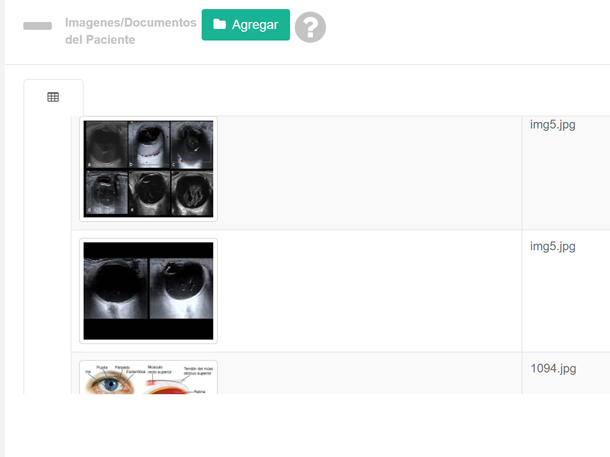Open the six-panel ultrasound thumbnail

coord(148,169)
